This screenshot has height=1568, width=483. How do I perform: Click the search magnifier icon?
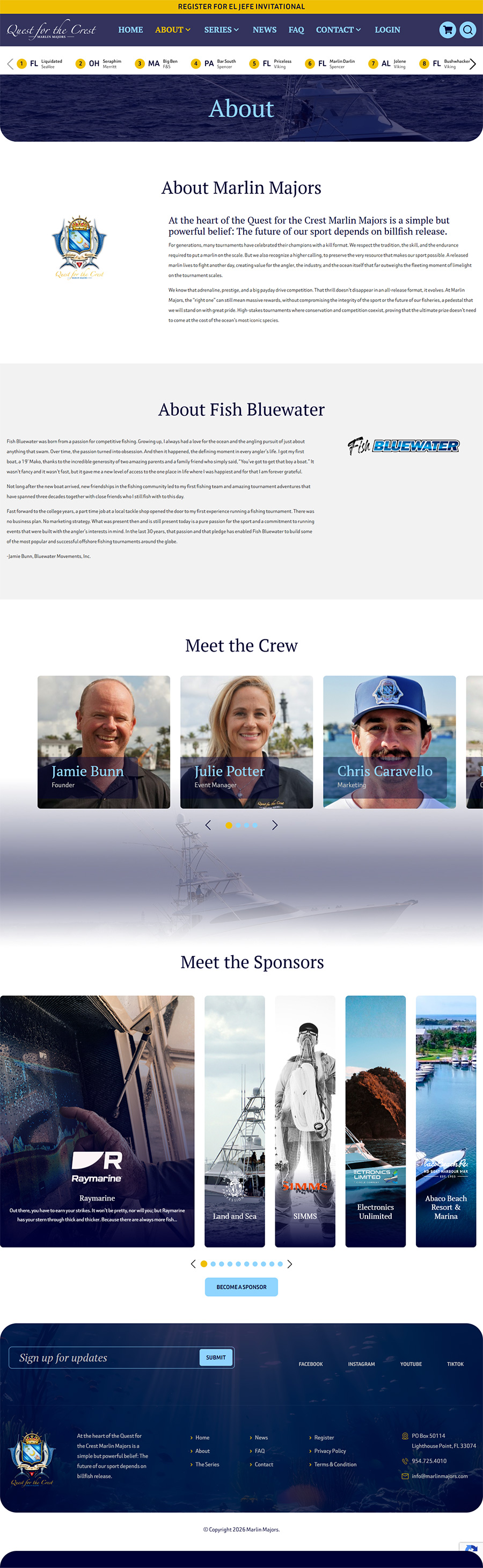(467, 30)
